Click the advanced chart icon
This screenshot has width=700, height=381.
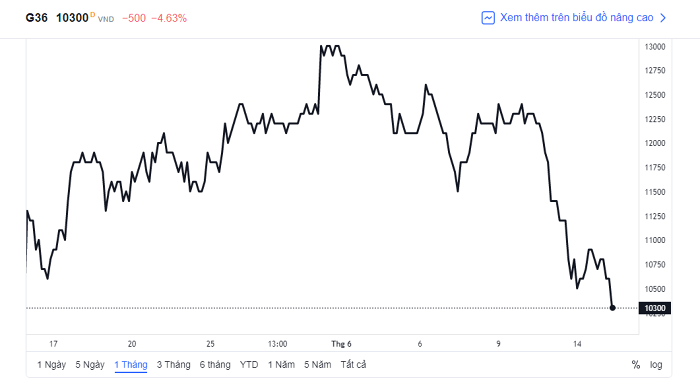click(488, 18)
